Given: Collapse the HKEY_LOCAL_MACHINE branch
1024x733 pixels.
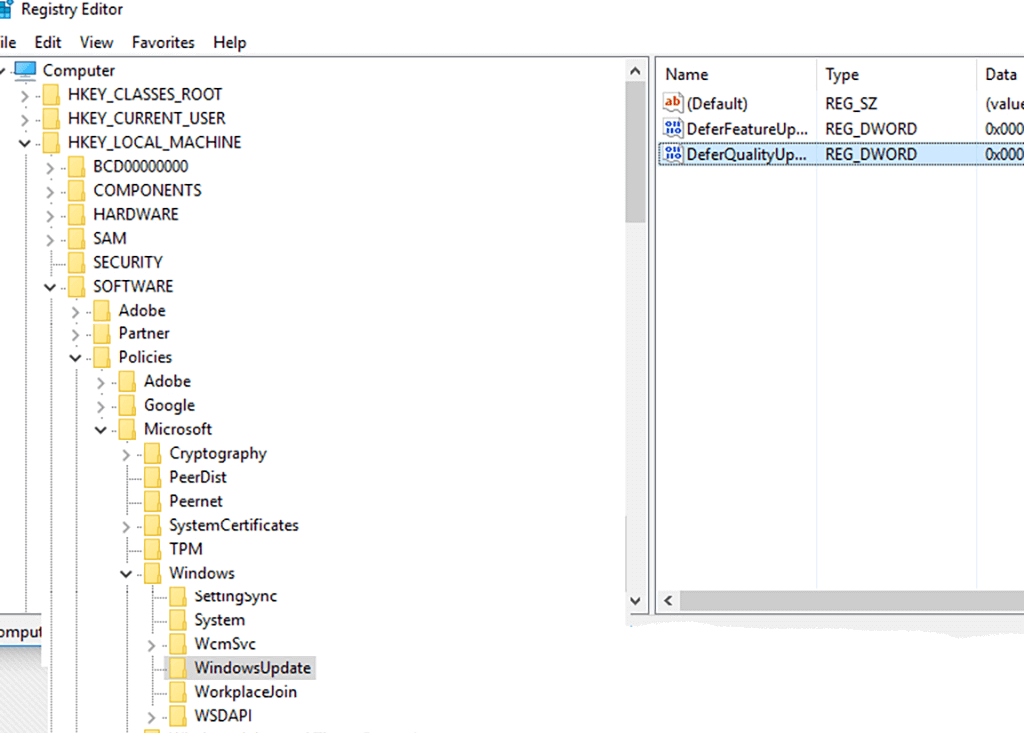Looking at the screenshot, I should tap(24, 143).
